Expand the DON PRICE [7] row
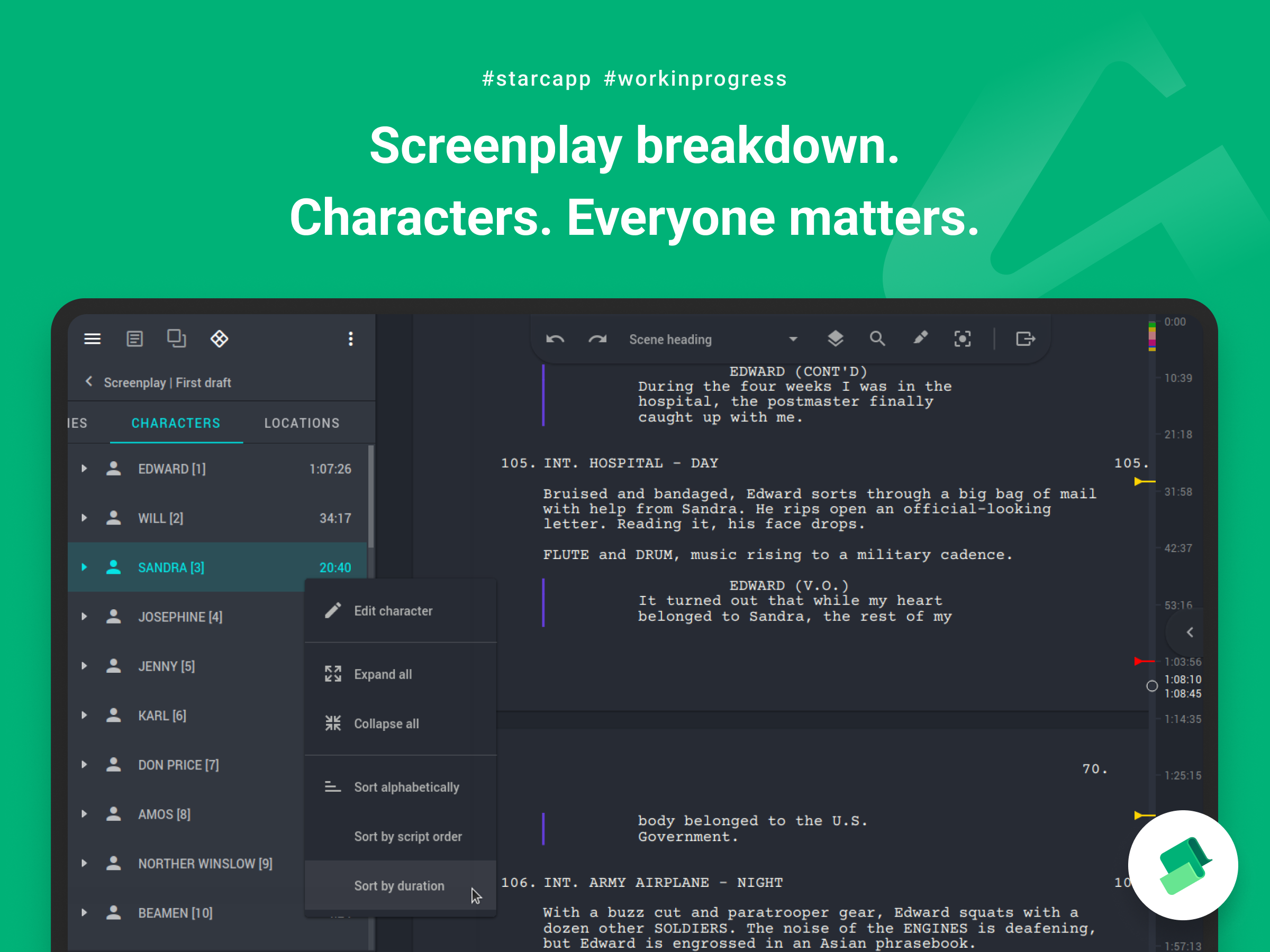The width and height of the screenshot is (1270, 952). 84,765
